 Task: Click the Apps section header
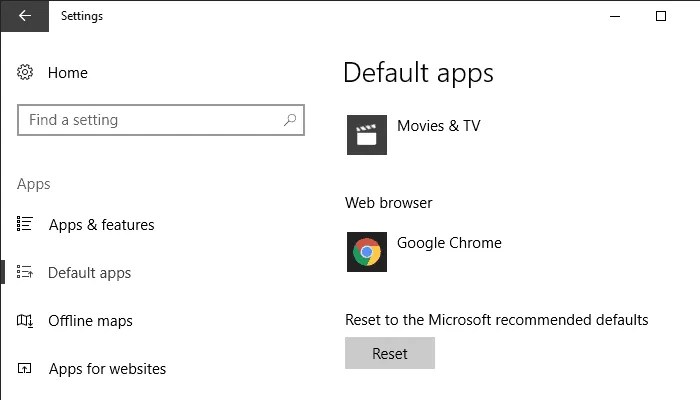[x=33, y=184]
